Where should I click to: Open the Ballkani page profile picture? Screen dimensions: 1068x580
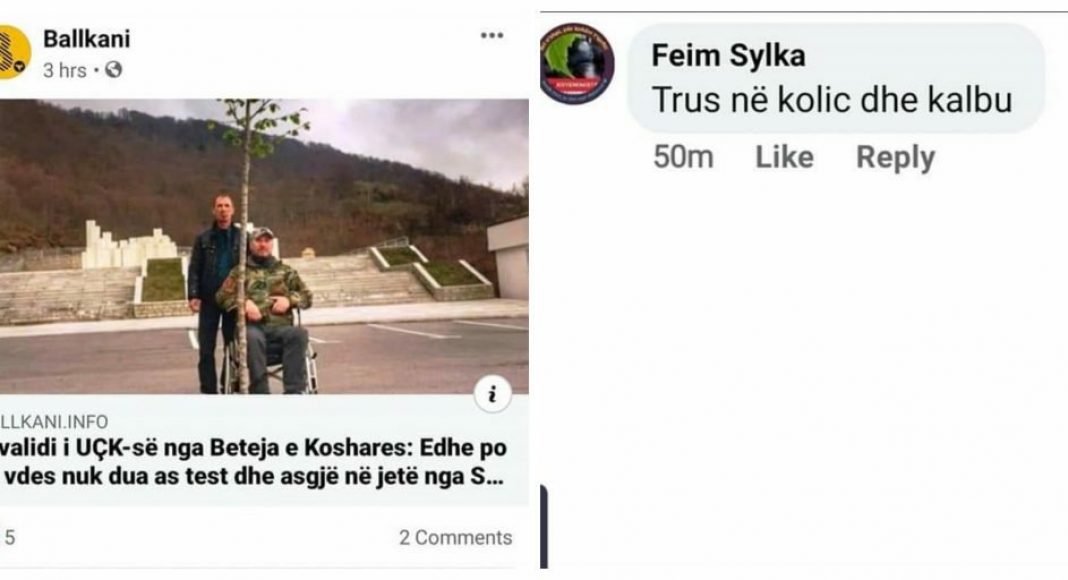tap(14, 54)
